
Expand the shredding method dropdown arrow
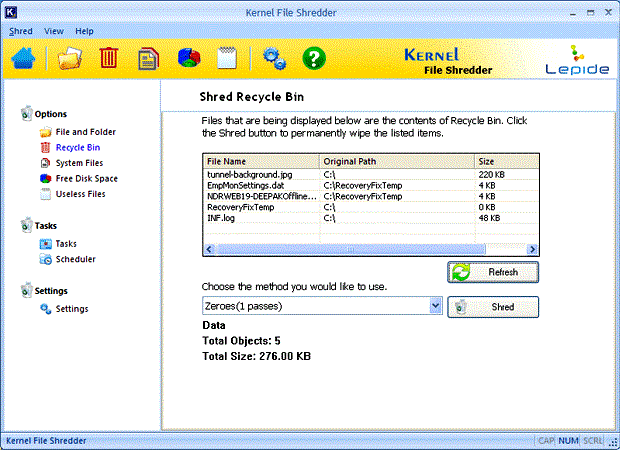point(435,306)
